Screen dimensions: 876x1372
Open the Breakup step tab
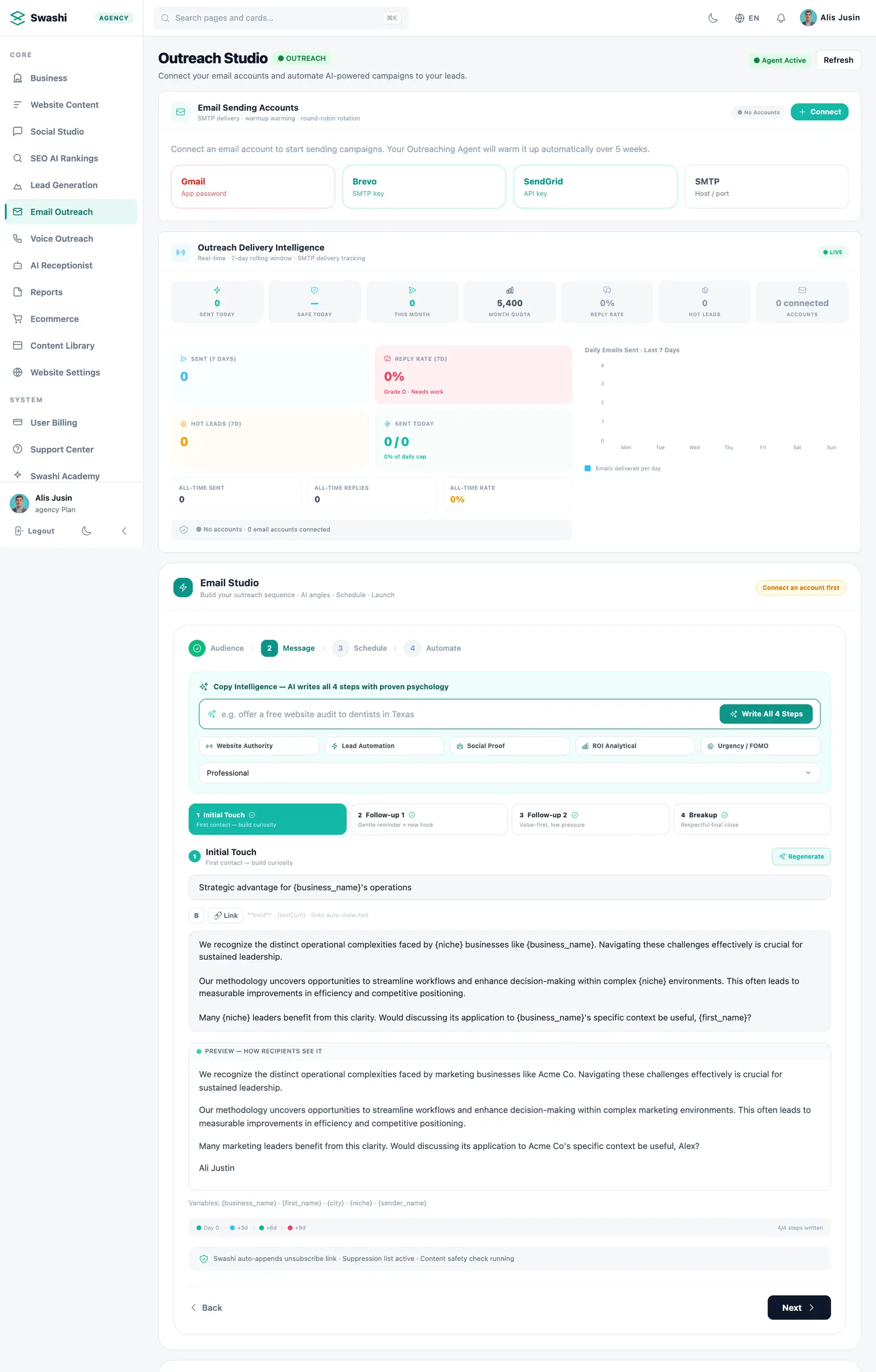(x=752, y=819)
